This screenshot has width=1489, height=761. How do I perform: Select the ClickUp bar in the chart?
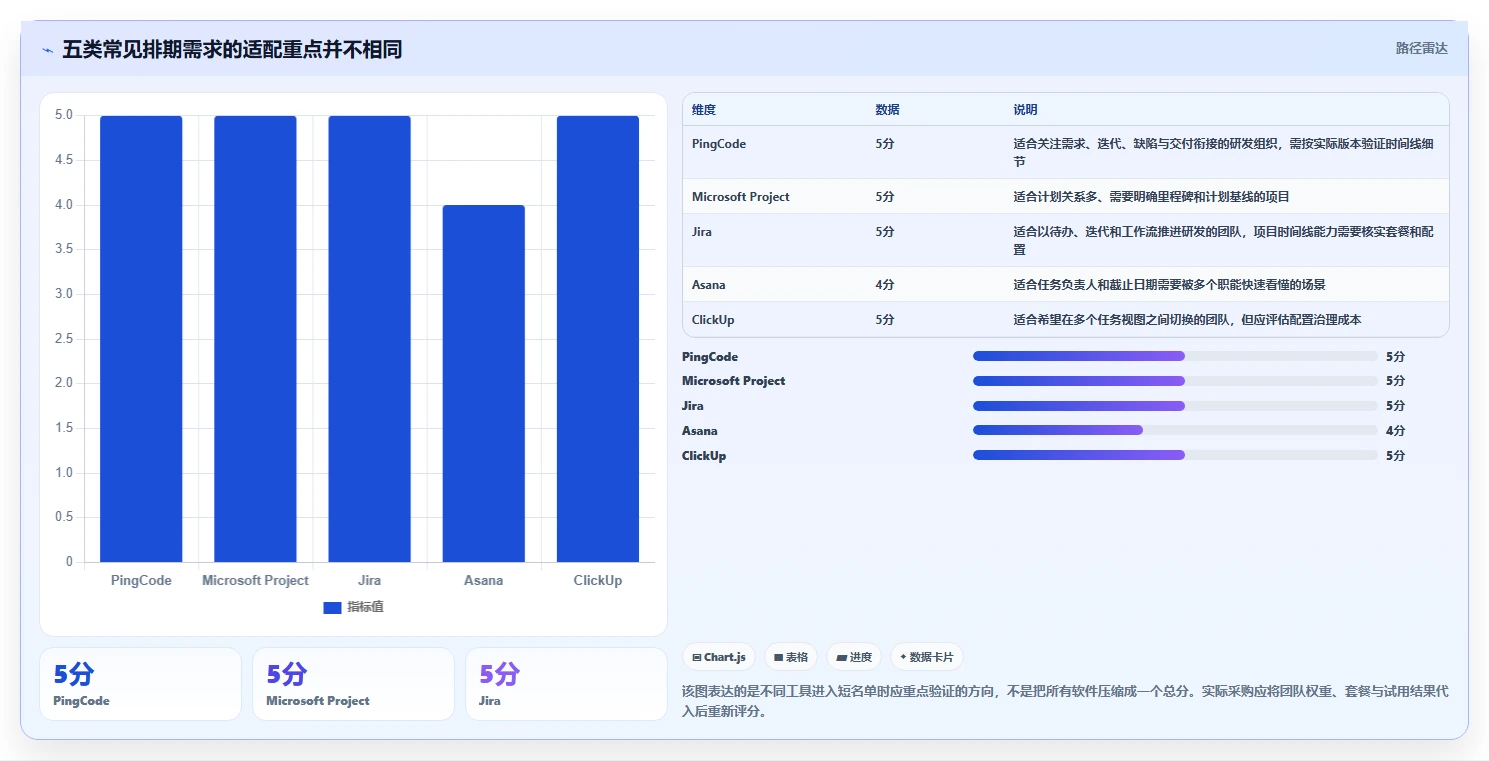[598, 339]
